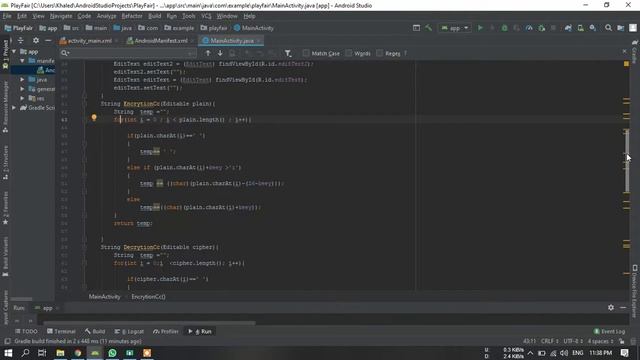The height and width of the screenshot is (360, 640).
Task: Open File Explorer from taskbar
Action: coord(60,353)
